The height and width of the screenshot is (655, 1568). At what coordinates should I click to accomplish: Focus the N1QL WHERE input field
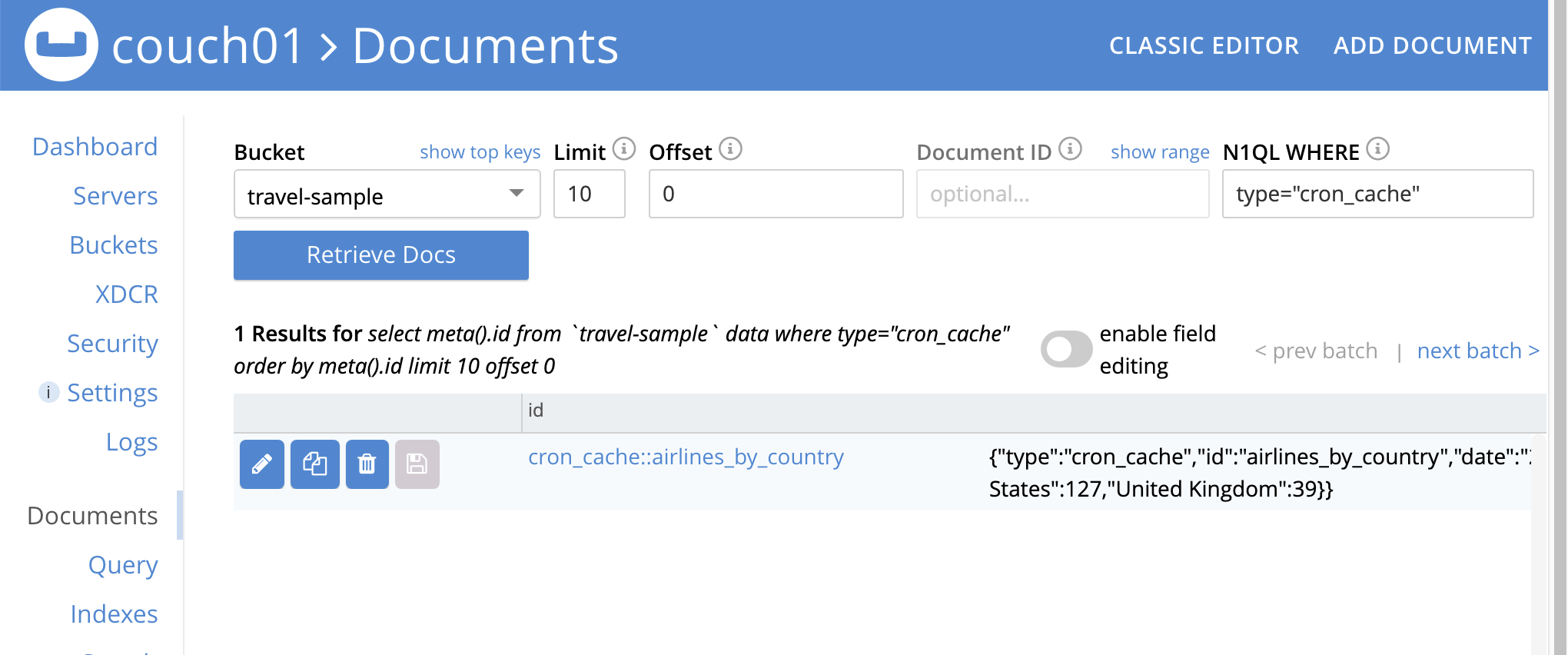[1378, 194]
